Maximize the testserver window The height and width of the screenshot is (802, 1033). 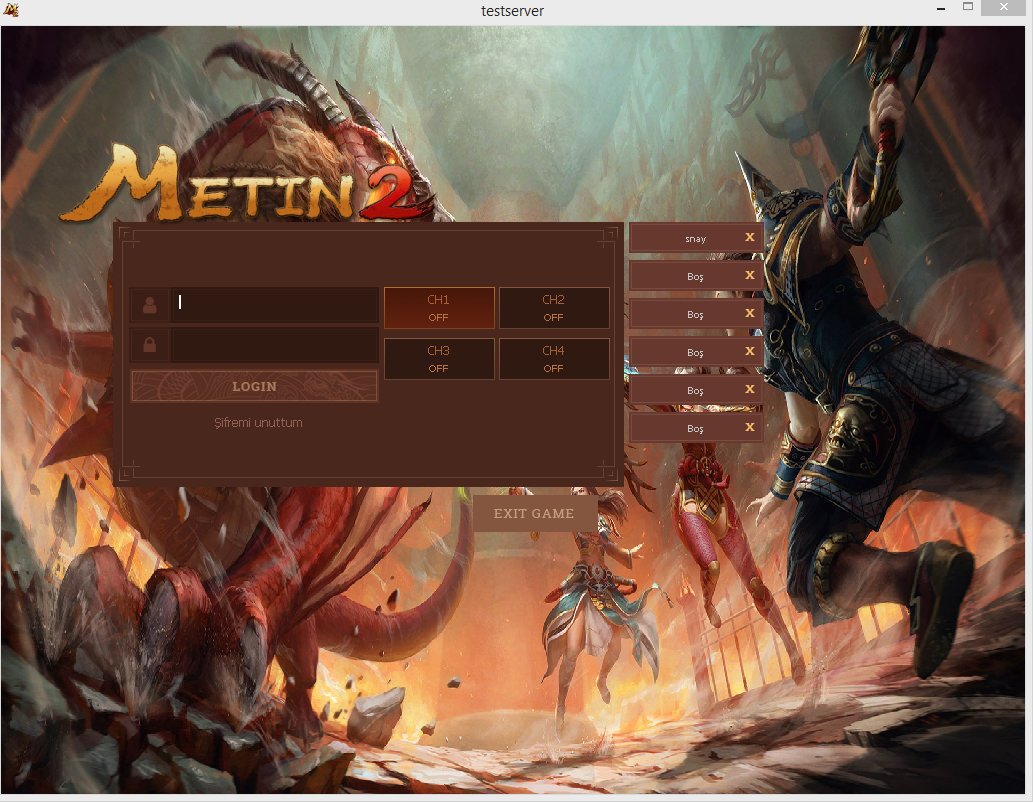968,7
